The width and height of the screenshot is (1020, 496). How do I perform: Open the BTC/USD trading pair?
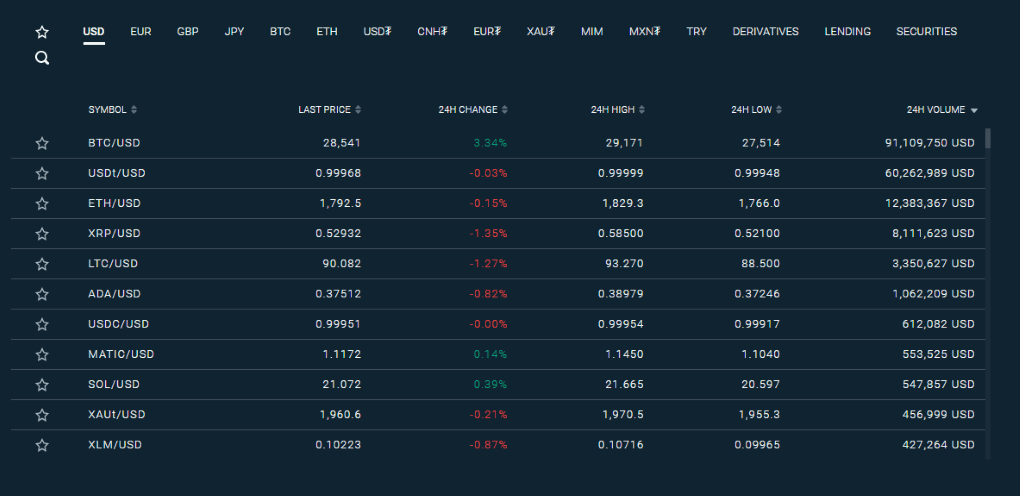[114, 143]
